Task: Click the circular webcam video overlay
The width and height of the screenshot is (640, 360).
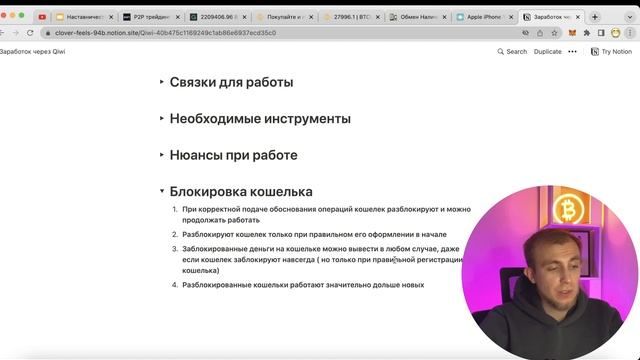Action: coord(550,273)
